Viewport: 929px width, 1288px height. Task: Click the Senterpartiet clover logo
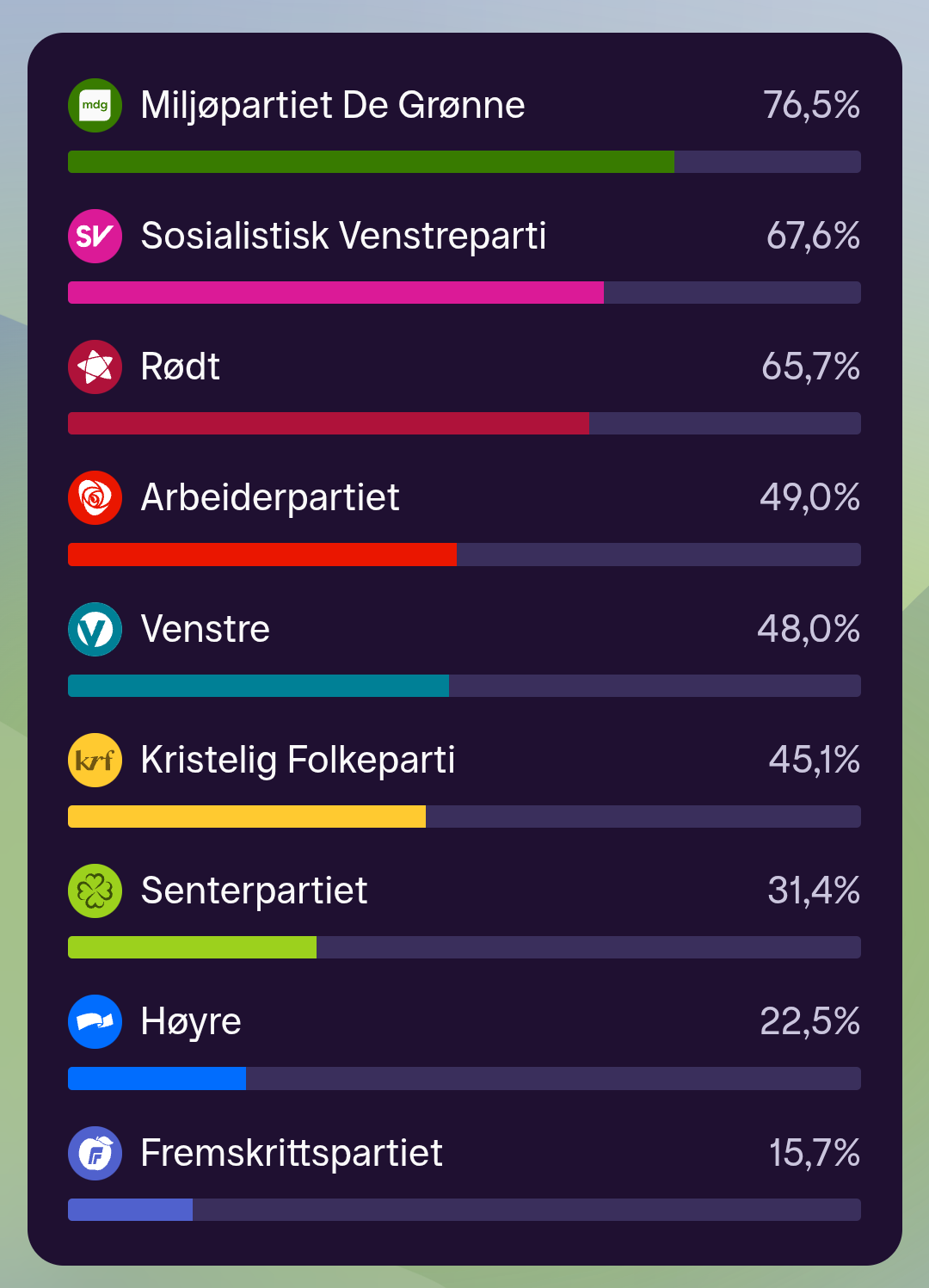click(x=95, y=891)
